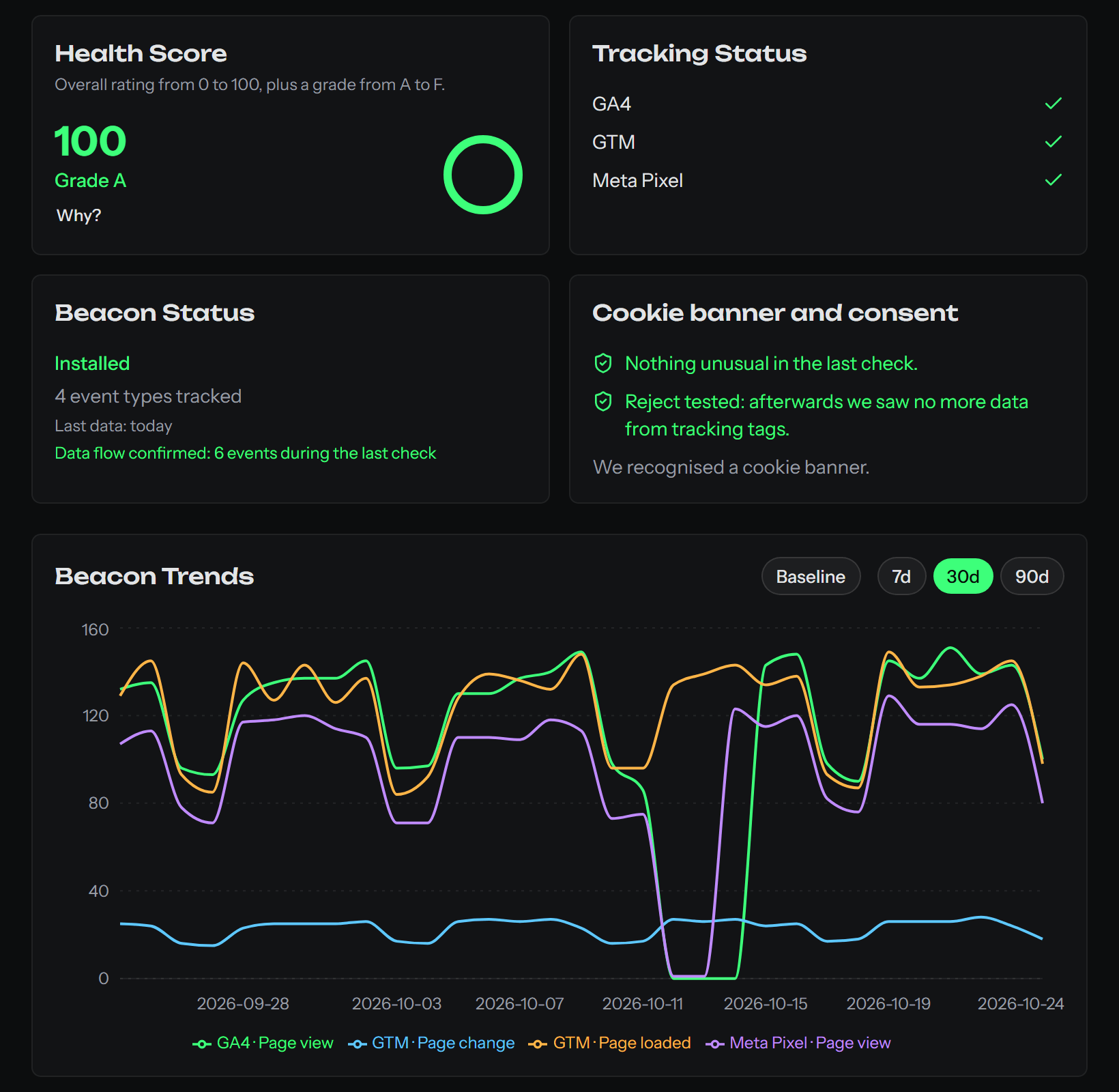
Task: Select the 30d range tab
Action: tap(963, 577)
